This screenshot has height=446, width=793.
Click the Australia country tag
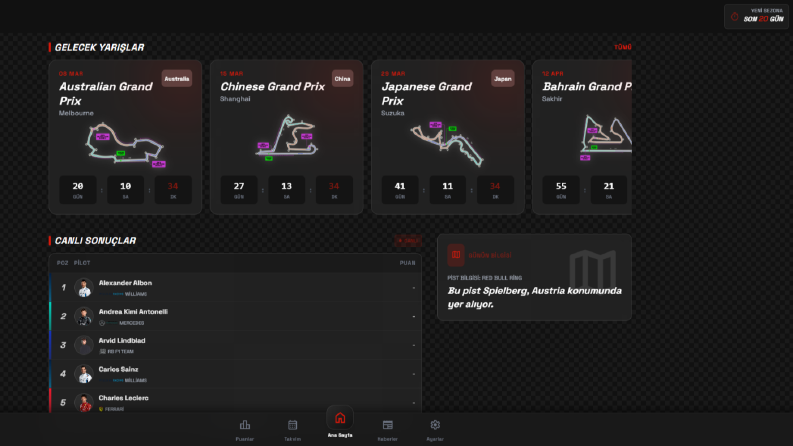[177, 78]
